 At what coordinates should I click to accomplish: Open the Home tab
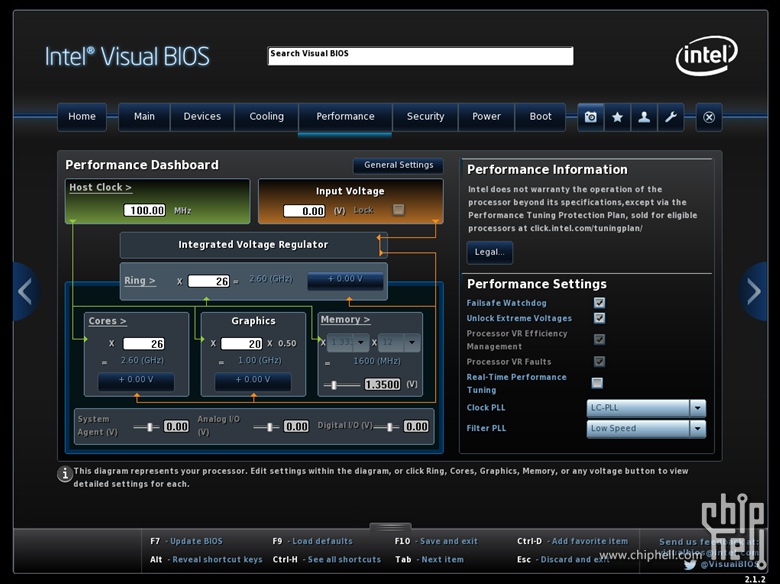click(82, 117)
